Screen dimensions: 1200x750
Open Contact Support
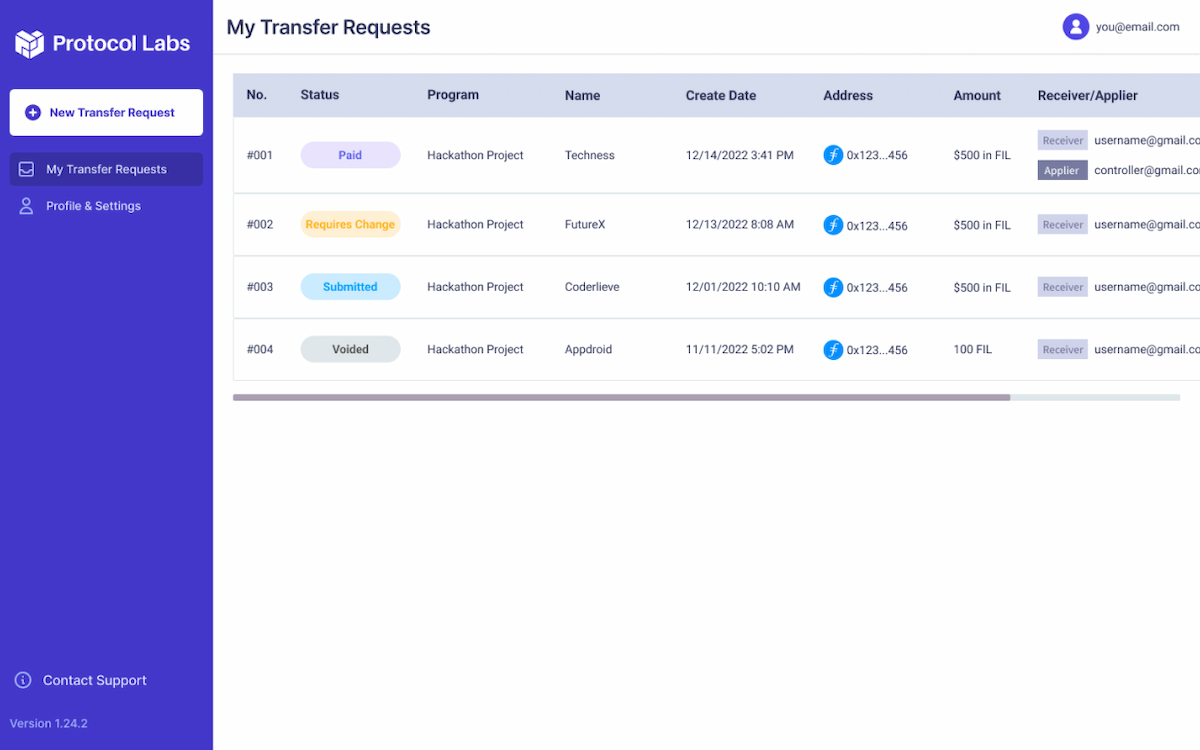(x=94, y=680)
